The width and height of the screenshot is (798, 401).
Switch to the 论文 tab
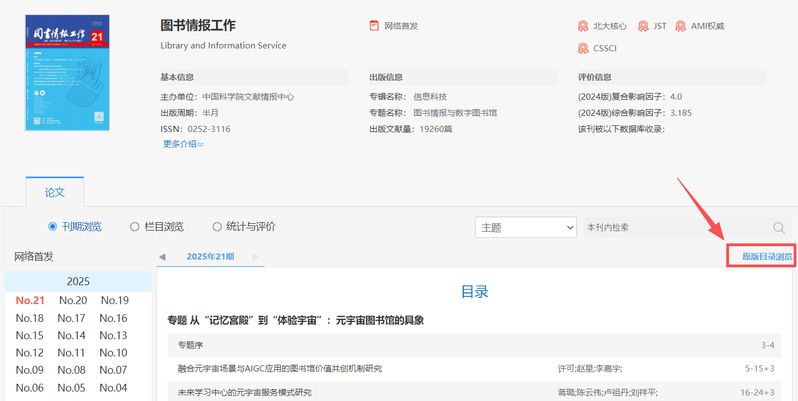(54, 190)
